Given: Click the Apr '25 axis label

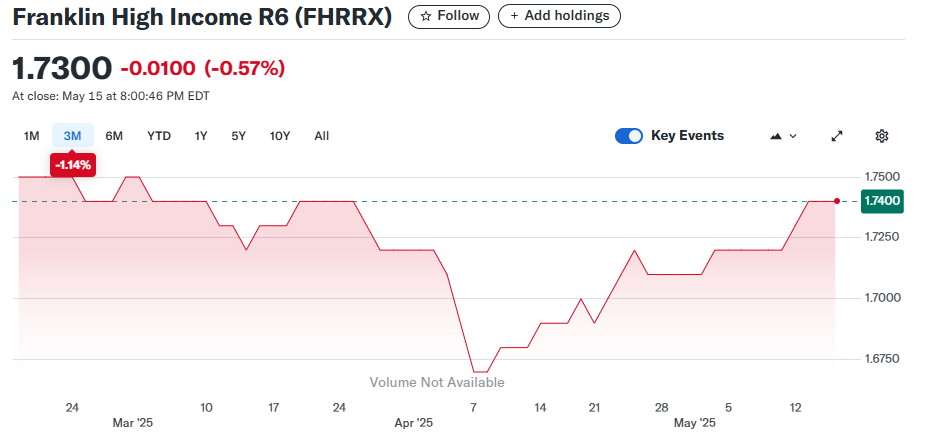Looking at the screenshot, I should 414,424.
